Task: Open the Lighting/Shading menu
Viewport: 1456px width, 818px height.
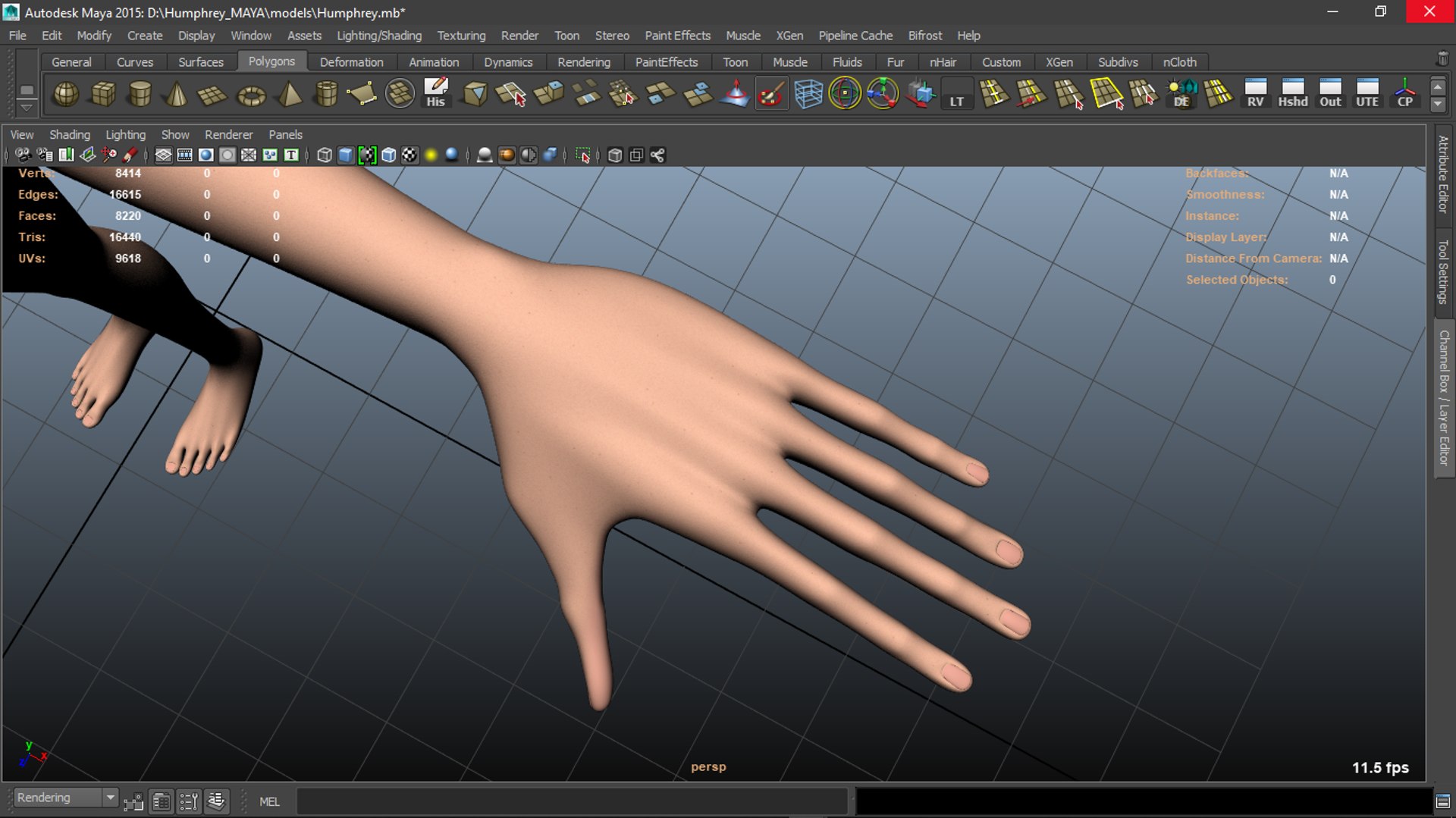Action: click(x=379, y=36)
